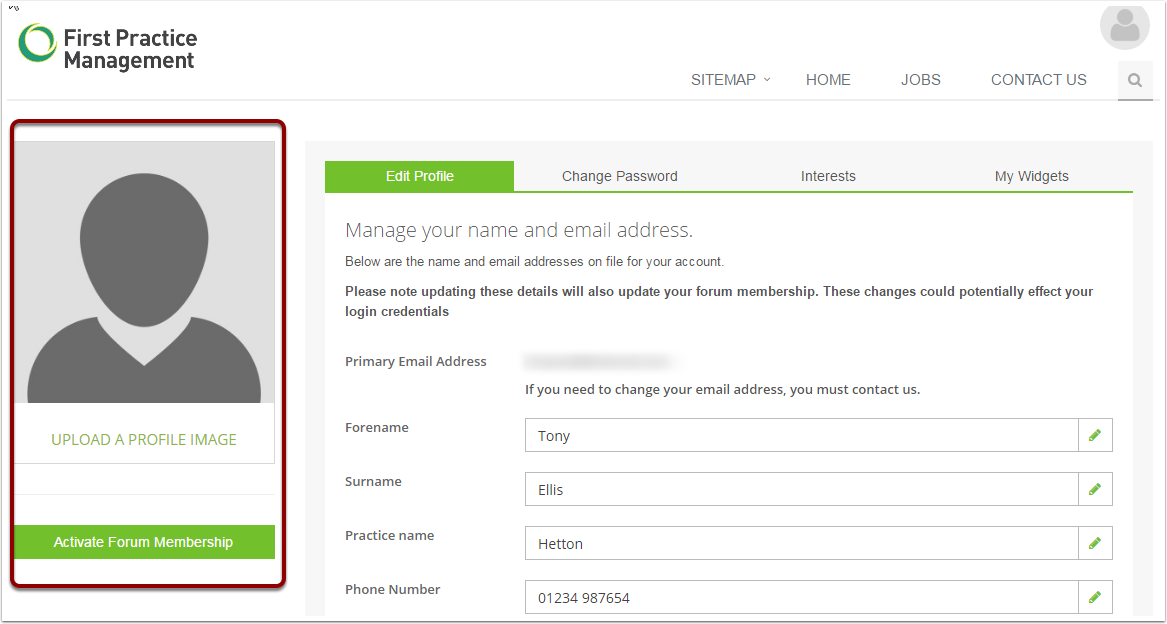The image size is (1167, 624).
Task: Switch to the Change Password tab
Action: pyautogui.click(x=619, y=176)
